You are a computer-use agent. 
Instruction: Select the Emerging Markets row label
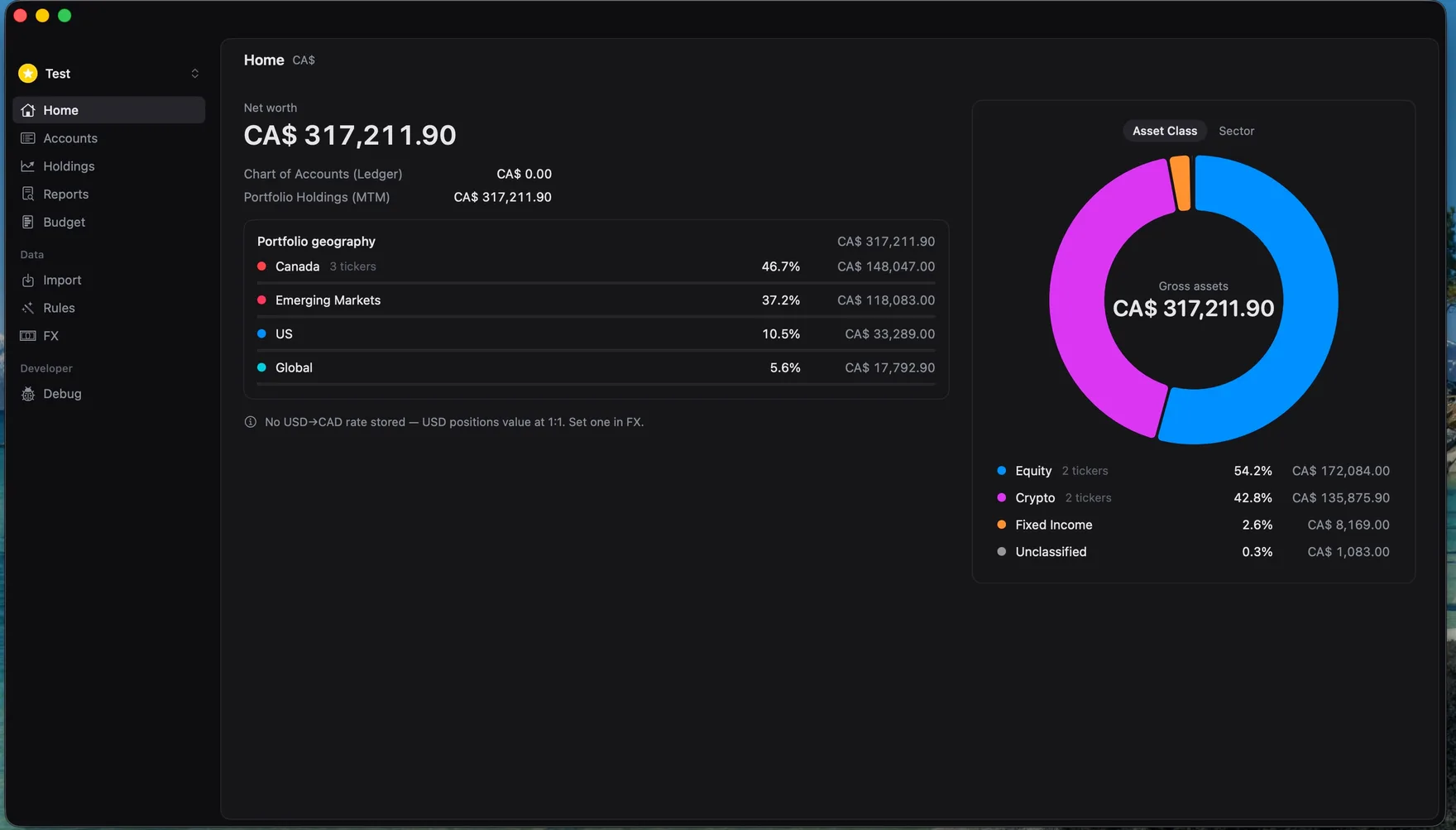[x=328, y=300]
